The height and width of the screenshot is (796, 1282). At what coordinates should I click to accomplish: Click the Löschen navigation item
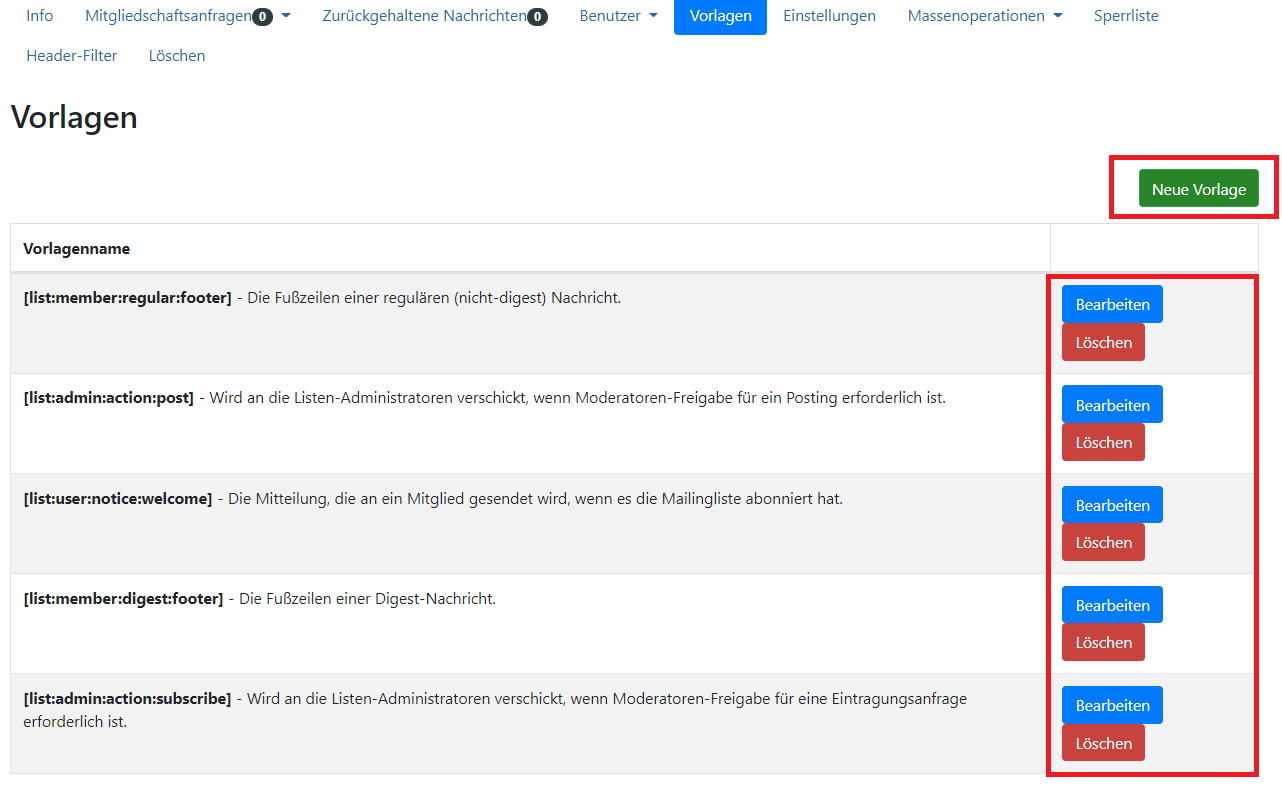[176, 56]
